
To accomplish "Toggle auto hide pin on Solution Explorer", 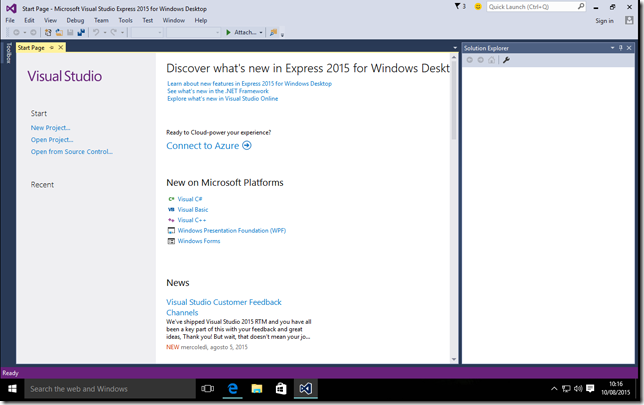I will click(x=621, y=47).
